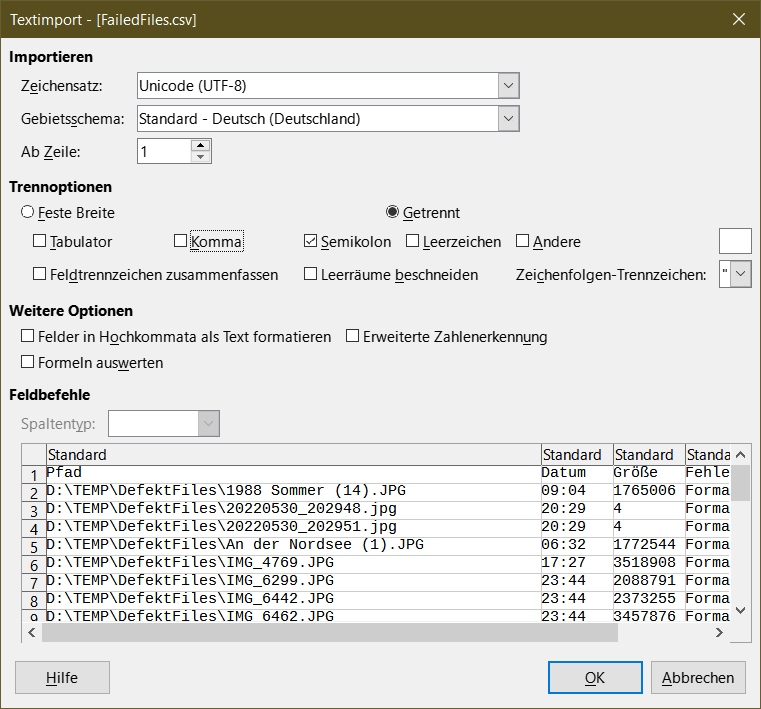Click the size value 1772544
761x709 pixels.
pos(649,544)
